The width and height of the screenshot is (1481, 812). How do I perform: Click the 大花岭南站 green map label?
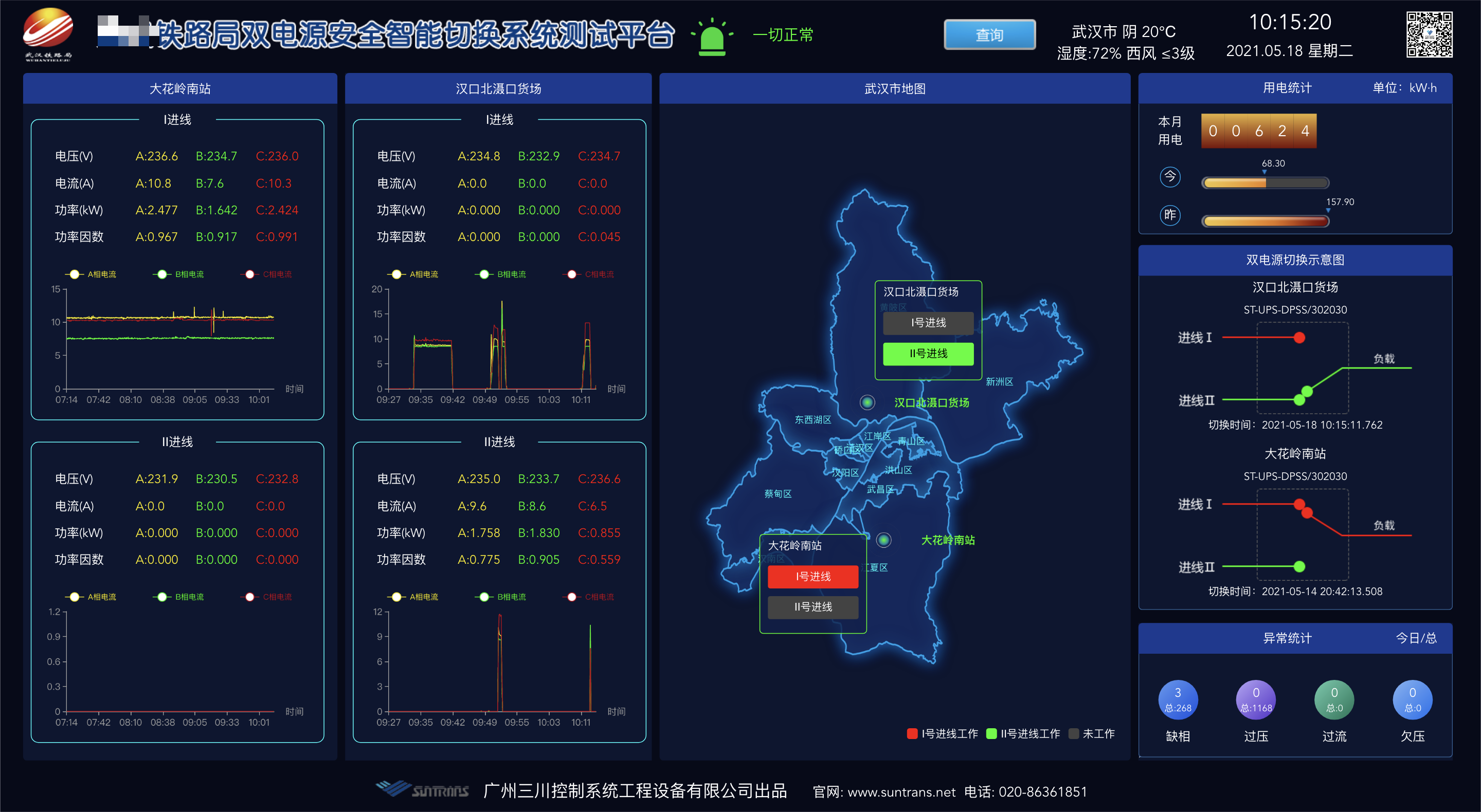coord(947,540)
